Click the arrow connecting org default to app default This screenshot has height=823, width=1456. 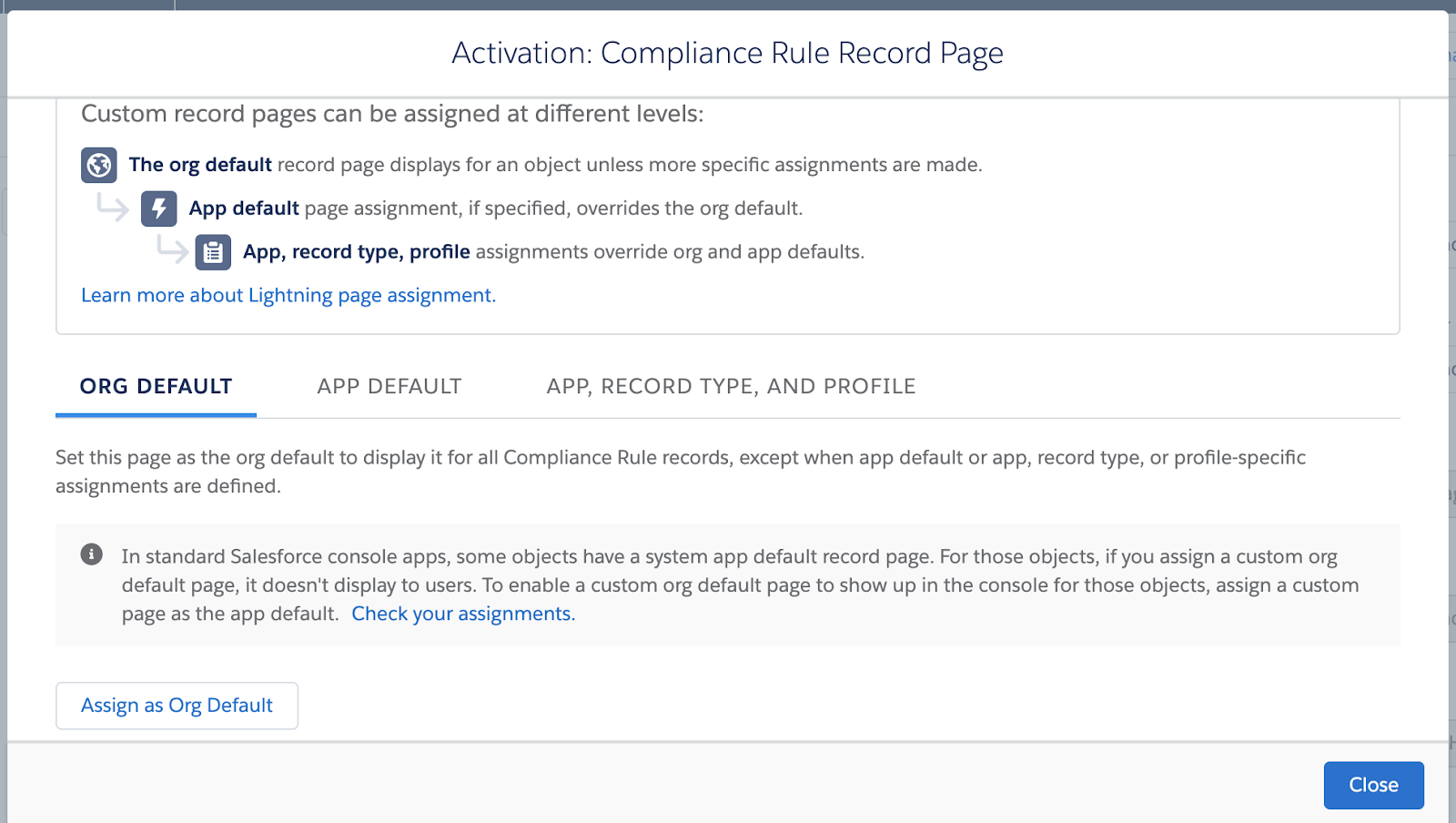(112, 208)
